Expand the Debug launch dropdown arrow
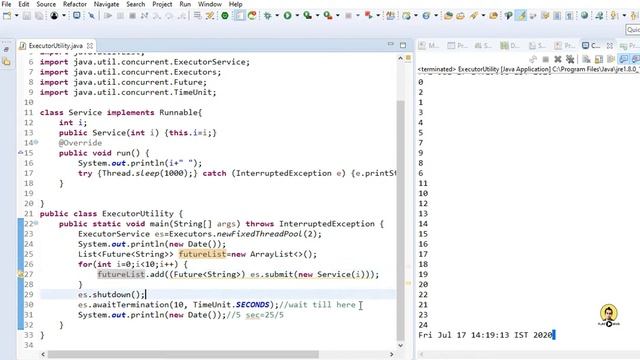This screenshot has height=360, width=640. click(x=277, y=16)
